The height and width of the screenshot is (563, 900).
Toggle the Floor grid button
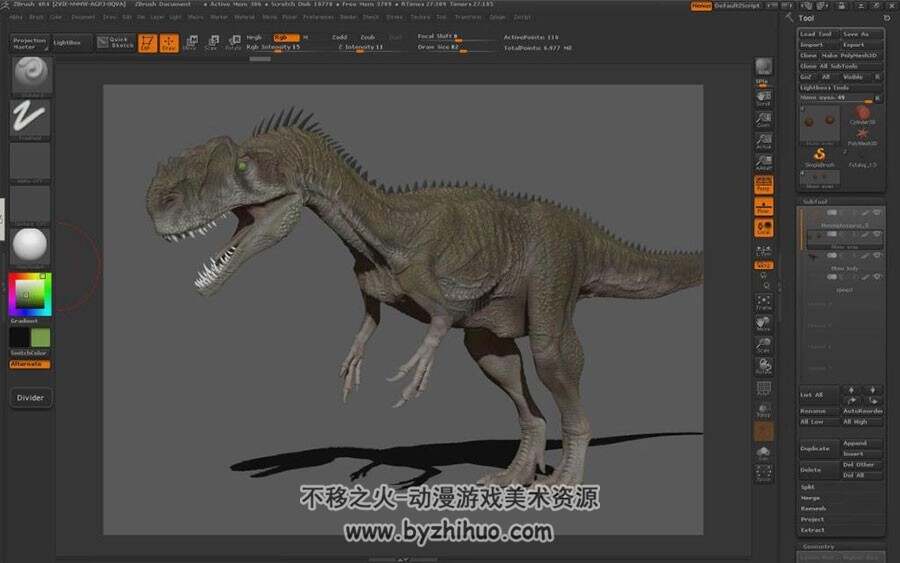click(x=763, y=207)
